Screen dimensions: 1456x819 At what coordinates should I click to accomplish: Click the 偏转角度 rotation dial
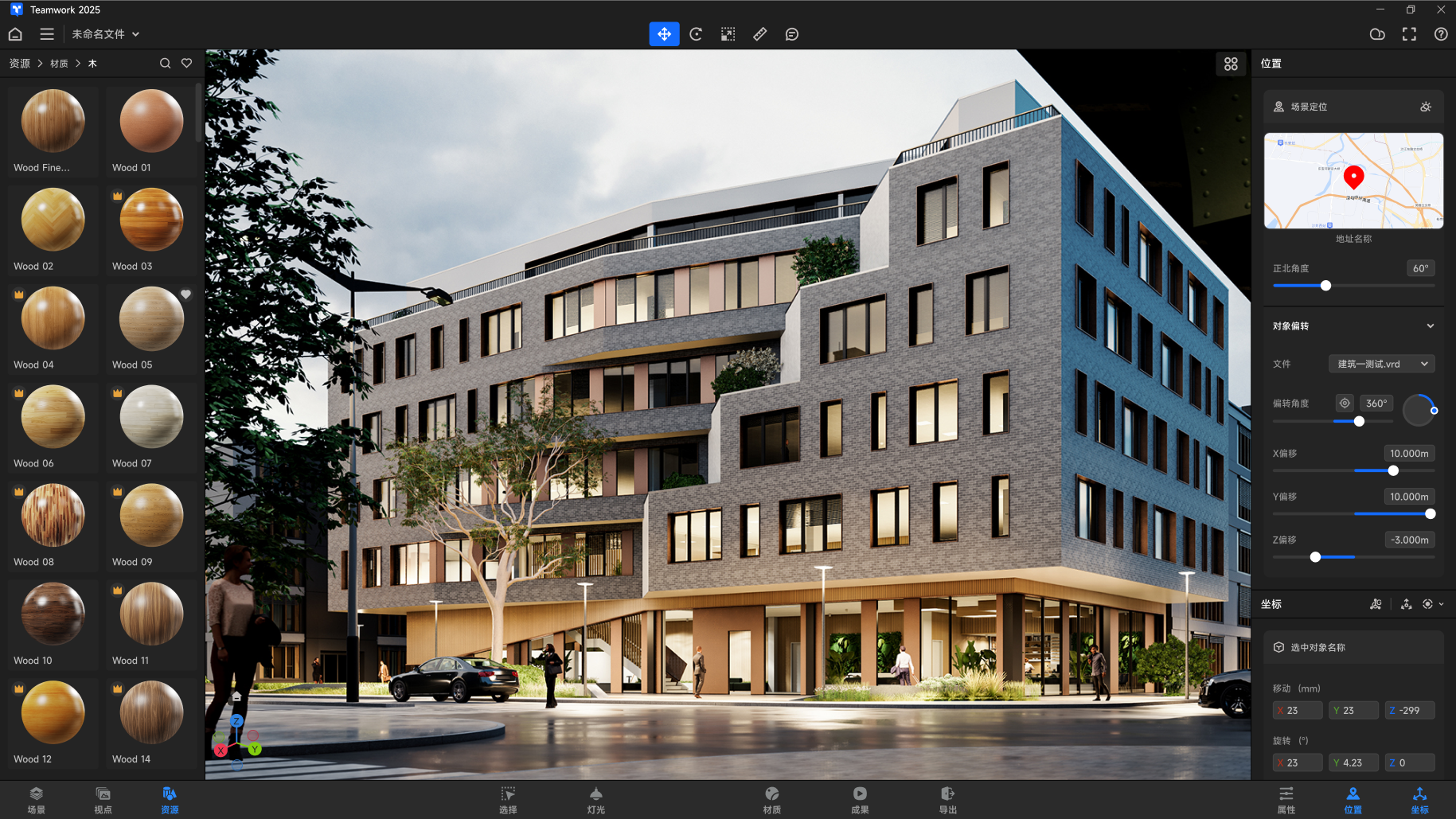pos(1419,410)
